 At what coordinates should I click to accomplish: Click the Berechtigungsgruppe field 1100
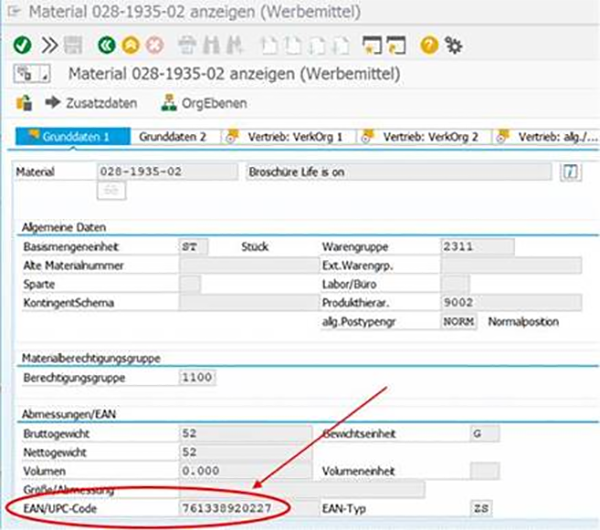pos(197,378)
